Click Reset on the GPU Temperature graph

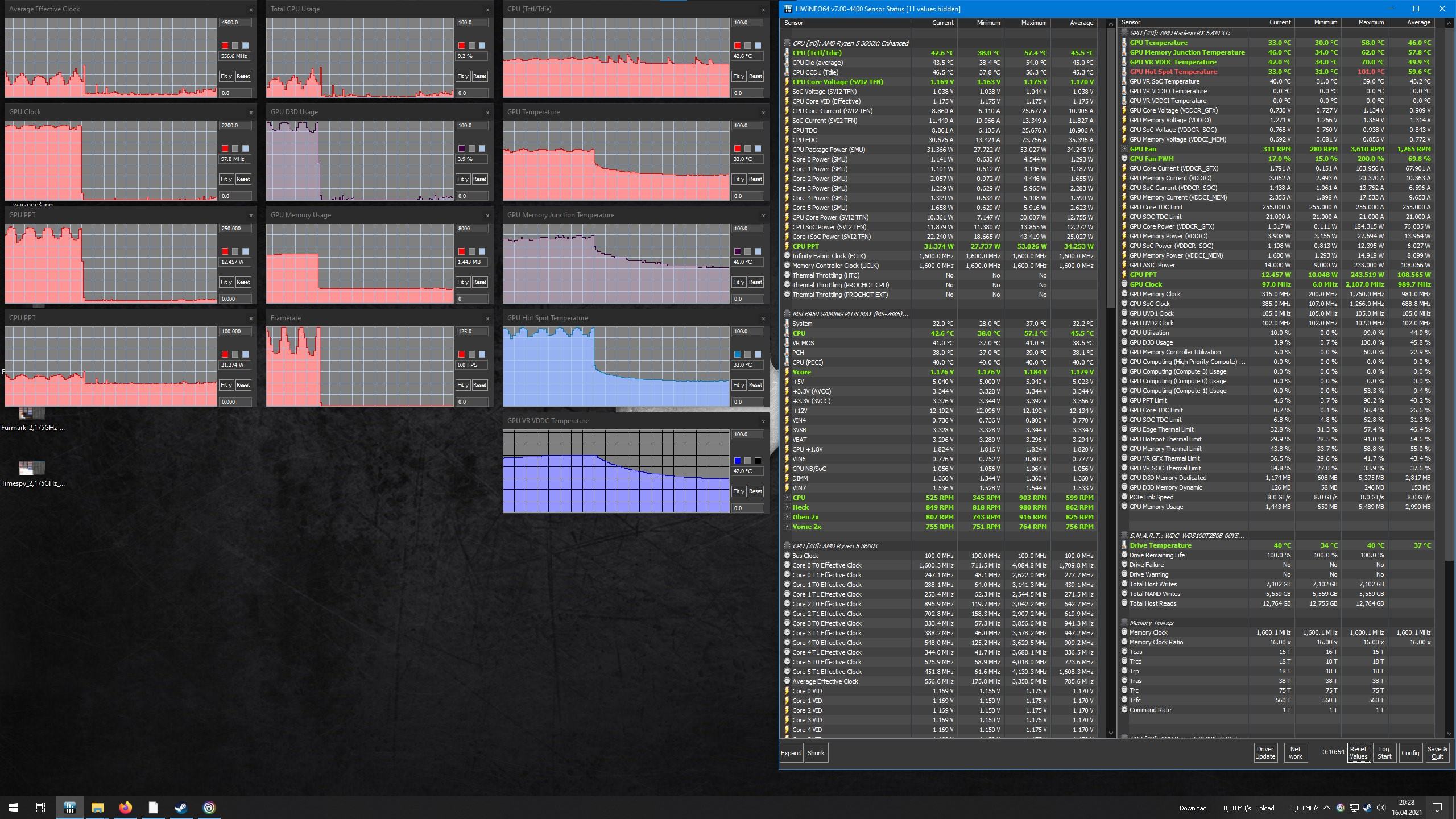[x=755, y=179]
